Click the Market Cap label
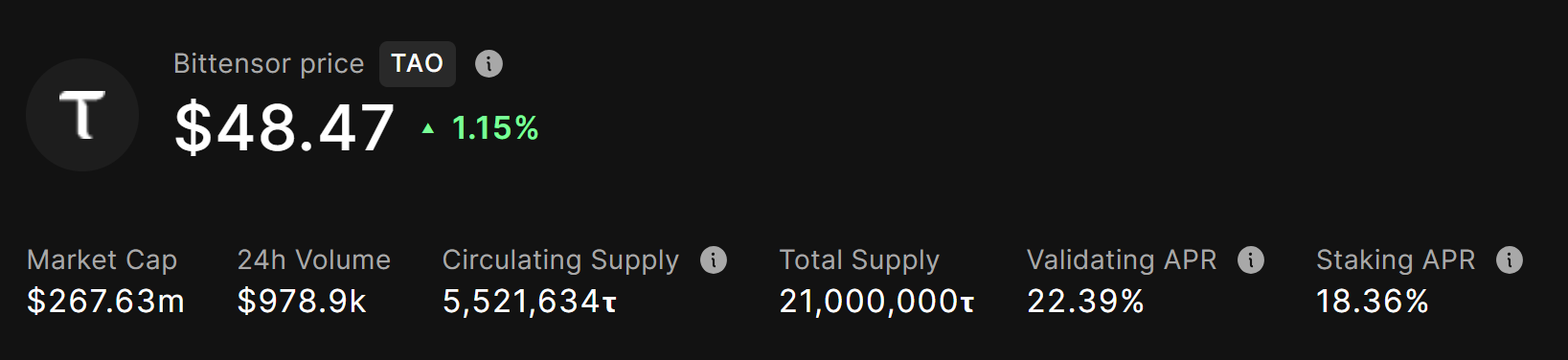1568x360 pixels. pos(102,259)
